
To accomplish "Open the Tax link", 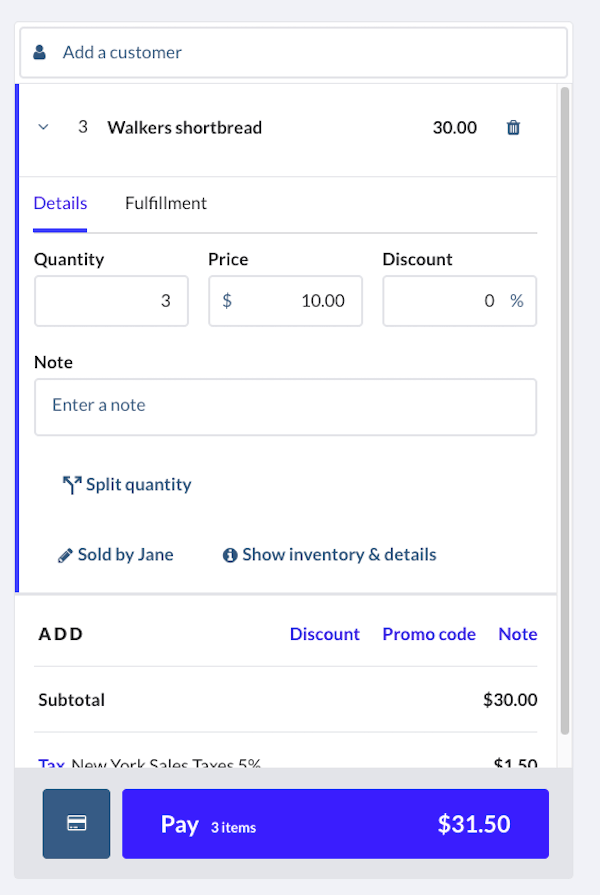I will pyautogui.click(x=51, y=764).
